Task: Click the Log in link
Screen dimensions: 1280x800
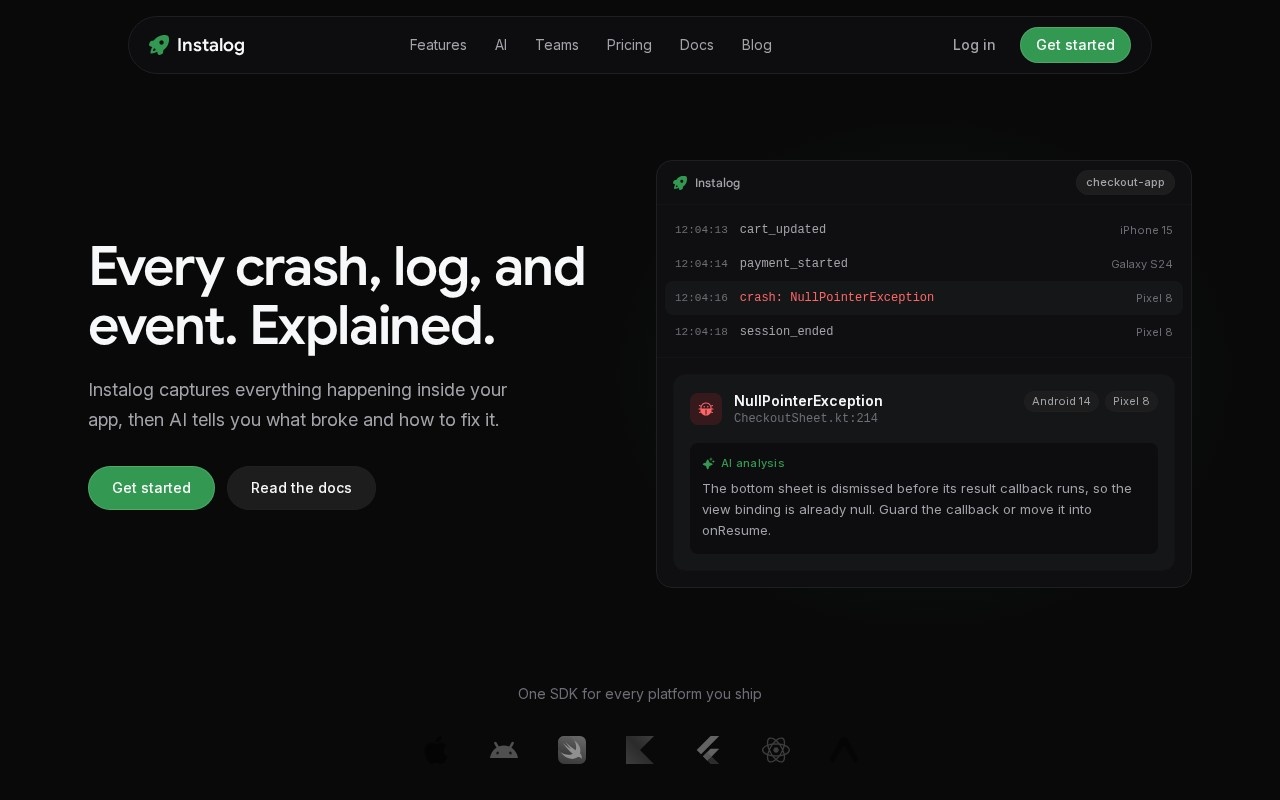Action: [974, 45]
